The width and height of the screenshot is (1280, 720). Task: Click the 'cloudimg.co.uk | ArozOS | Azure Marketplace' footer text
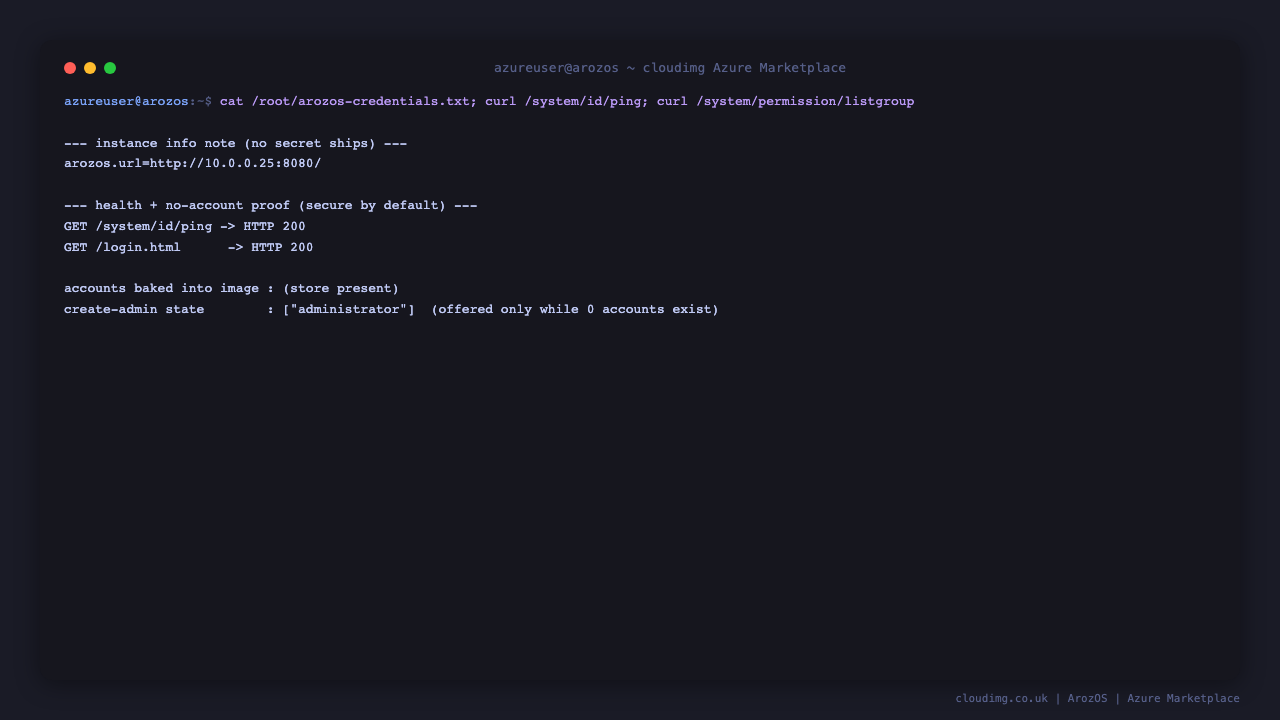click(1097, 698)
